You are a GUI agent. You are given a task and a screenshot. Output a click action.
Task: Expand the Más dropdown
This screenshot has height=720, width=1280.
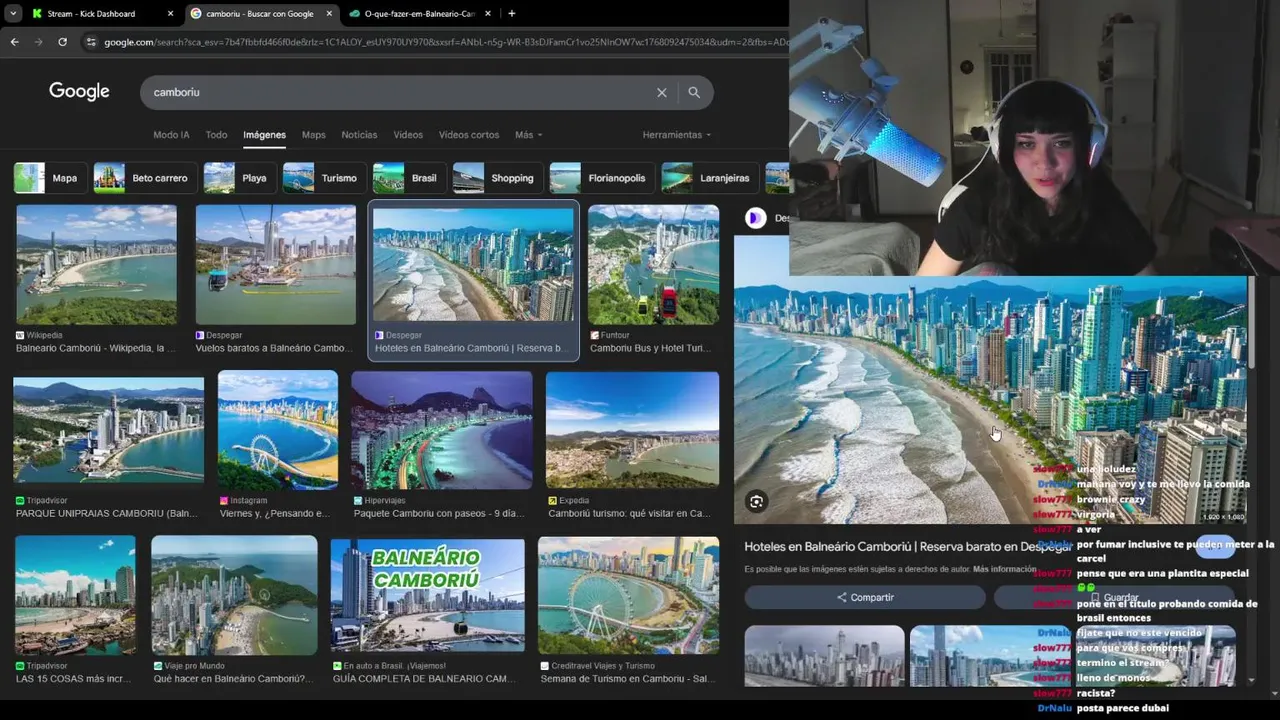[x=528, y=135]
